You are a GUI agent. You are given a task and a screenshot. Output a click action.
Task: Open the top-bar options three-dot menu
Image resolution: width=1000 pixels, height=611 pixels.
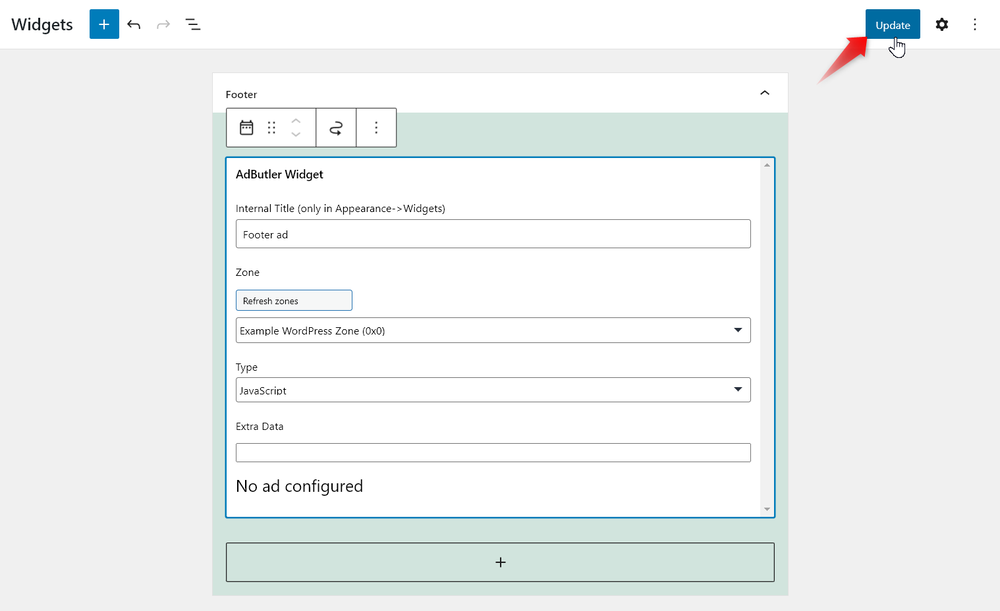click(974, 24)
